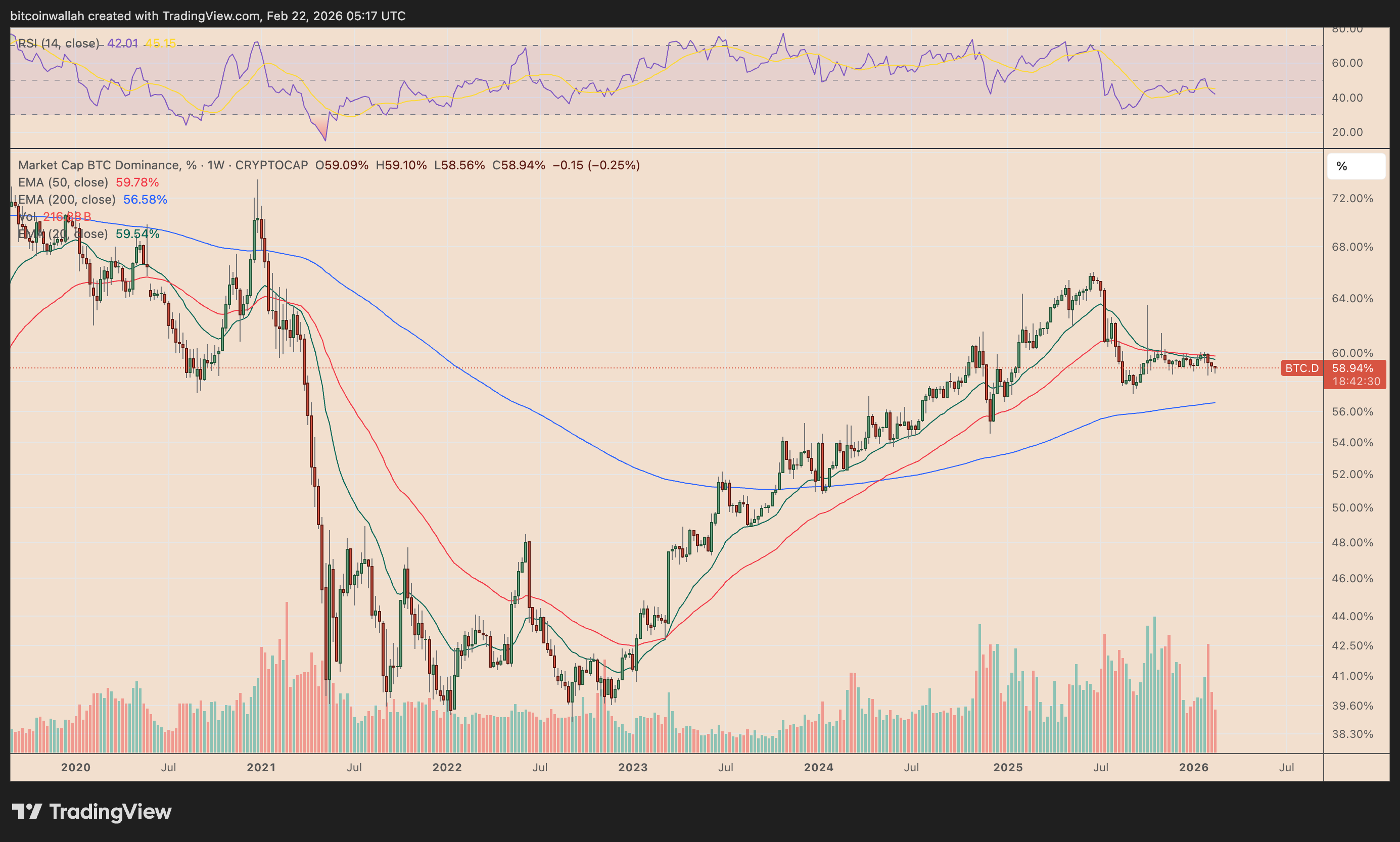
Task: Click the TradingView wordmark text
Action: click(x=110, y=811)
